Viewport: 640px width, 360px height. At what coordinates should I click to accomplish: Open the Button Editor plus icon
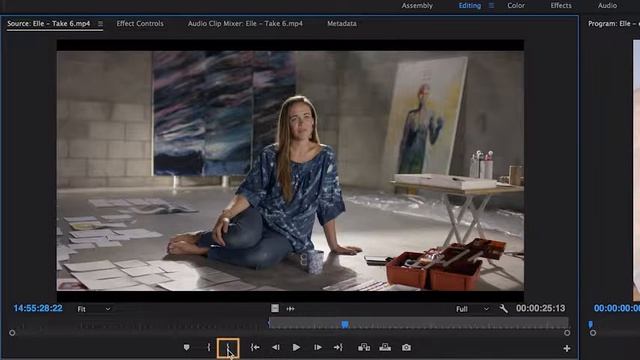(x=567, y=348)
